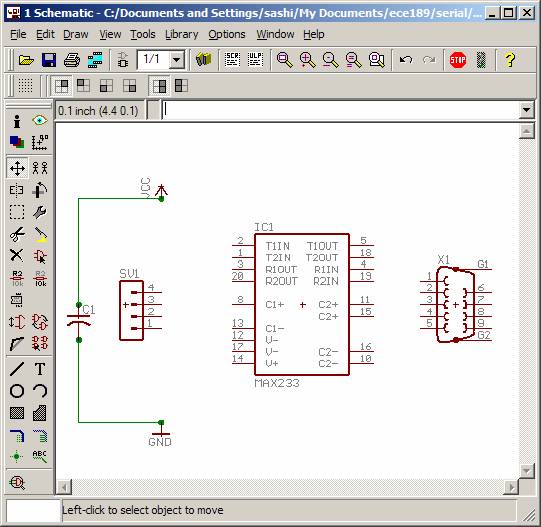Screen dimensions: 541x527
Task: Toggle the Show eye tool
Action: 40,120
